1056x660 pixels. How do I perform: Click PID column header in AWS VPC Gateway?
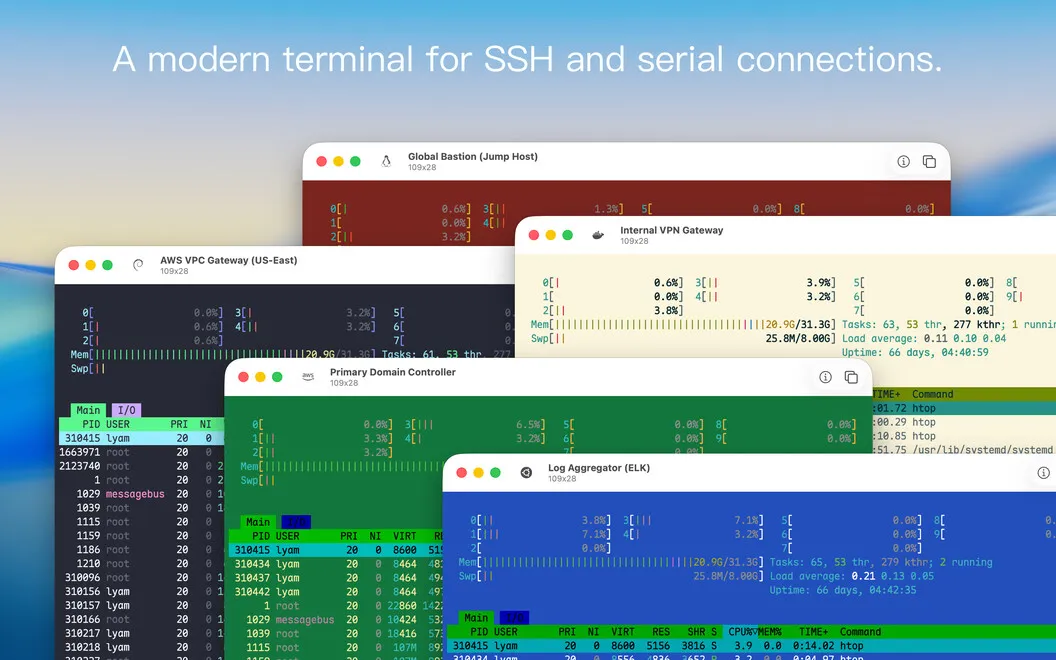[x=91, y=424]
